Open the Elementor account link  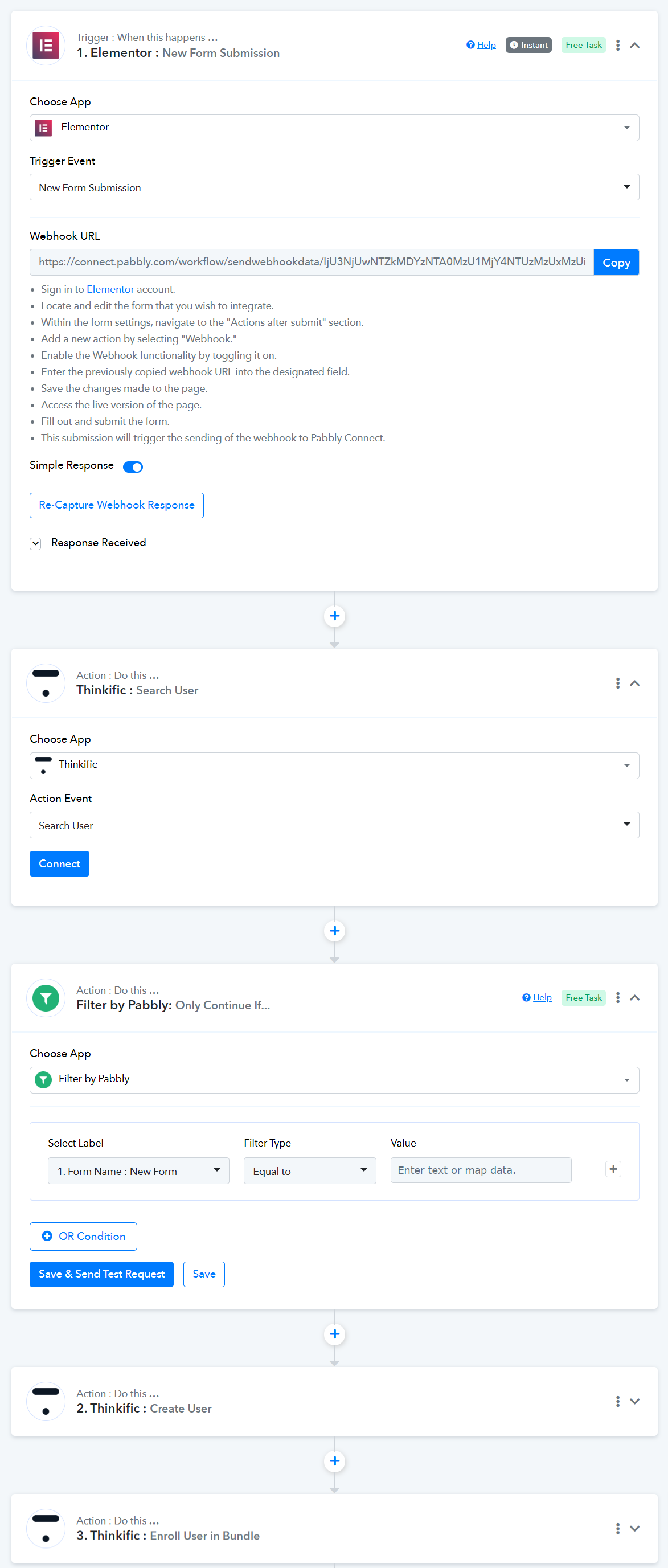pos(110,289)
